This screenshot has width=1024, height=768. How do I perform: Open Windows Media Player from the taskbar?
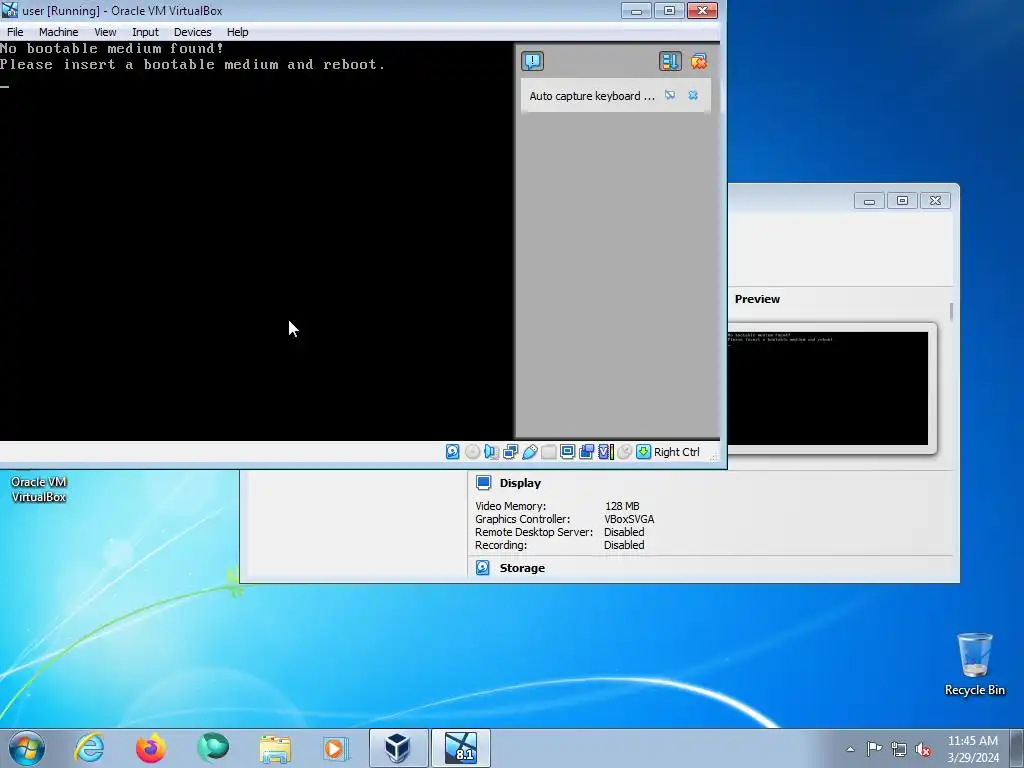(x=336, y=748)
